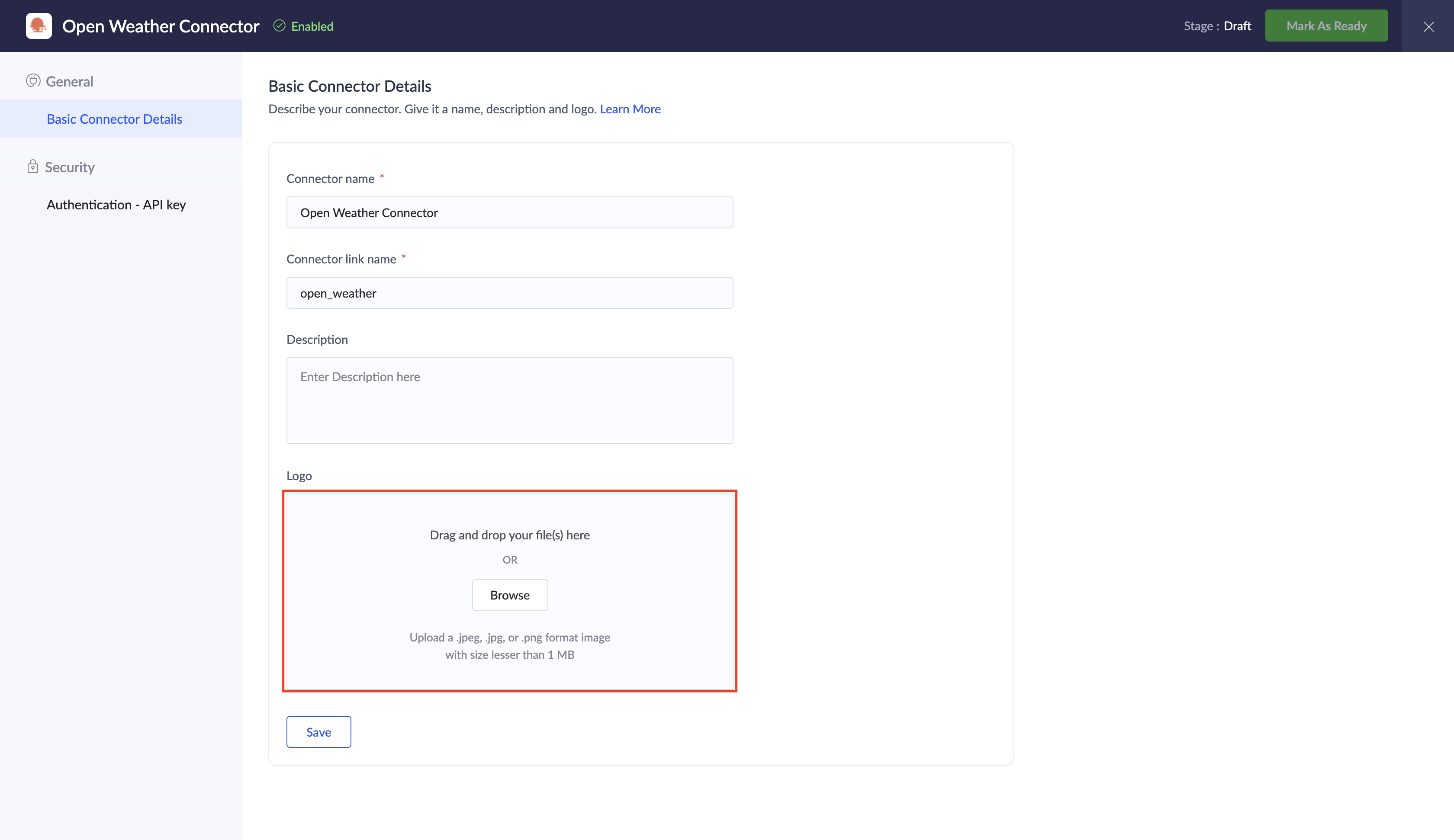Focus the Connector link name field
The height and width of the screenshot is (840, 1454).
pyautogui.click(x=509, y=293)
